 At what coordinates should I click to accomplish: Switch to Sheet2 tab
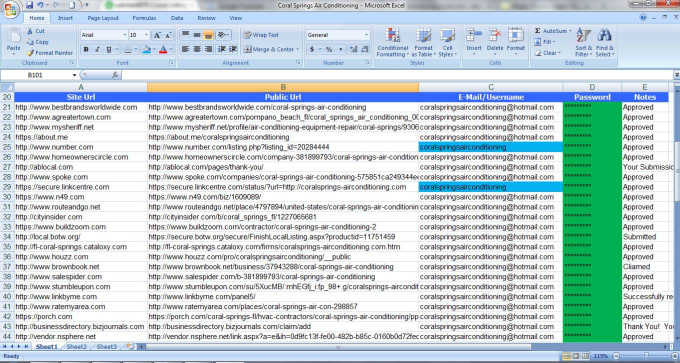click(77, 347)
